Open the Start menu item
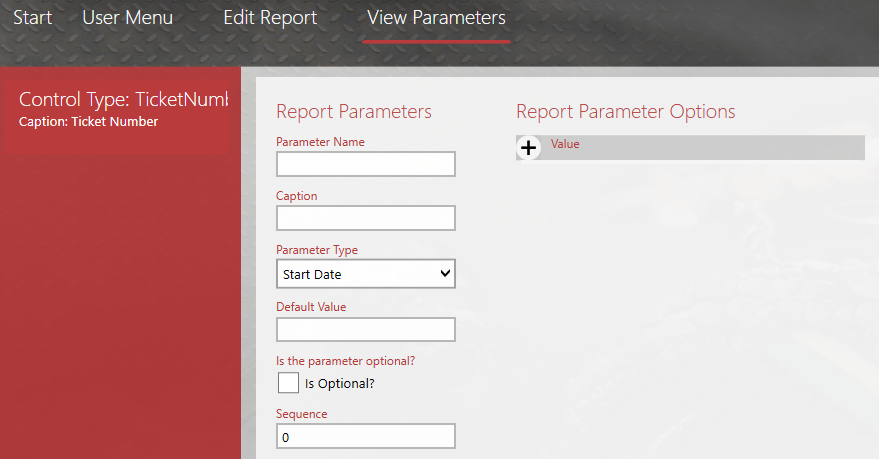 coord(33,18)
